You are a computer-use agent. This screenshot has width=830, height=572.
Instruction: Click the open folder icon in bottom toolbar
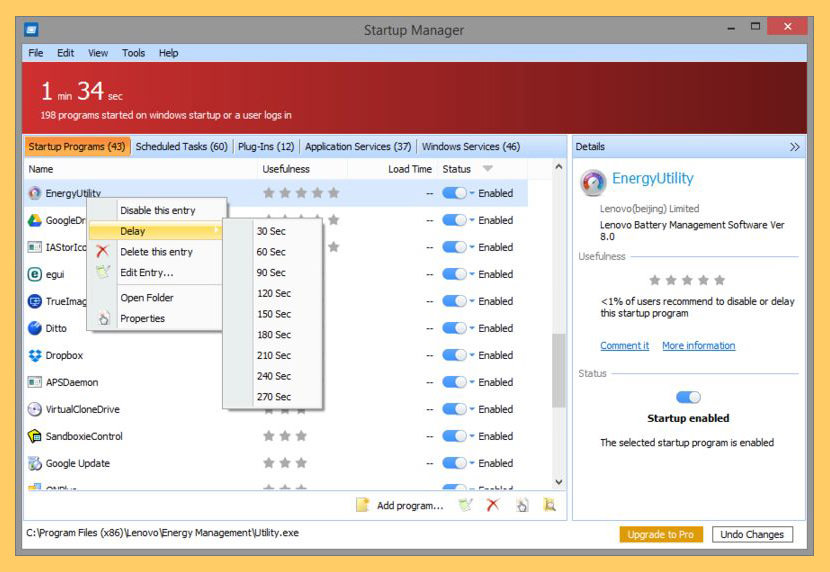pos(549,505)
